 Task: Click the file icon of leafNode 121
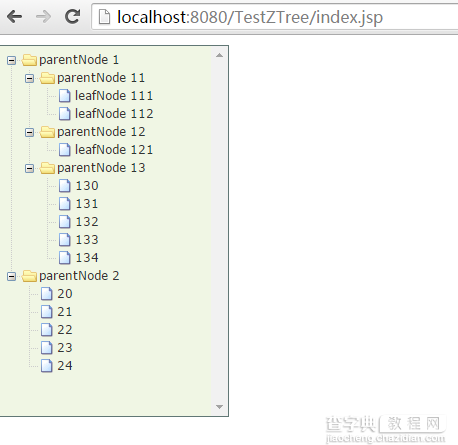coord(65,150)
